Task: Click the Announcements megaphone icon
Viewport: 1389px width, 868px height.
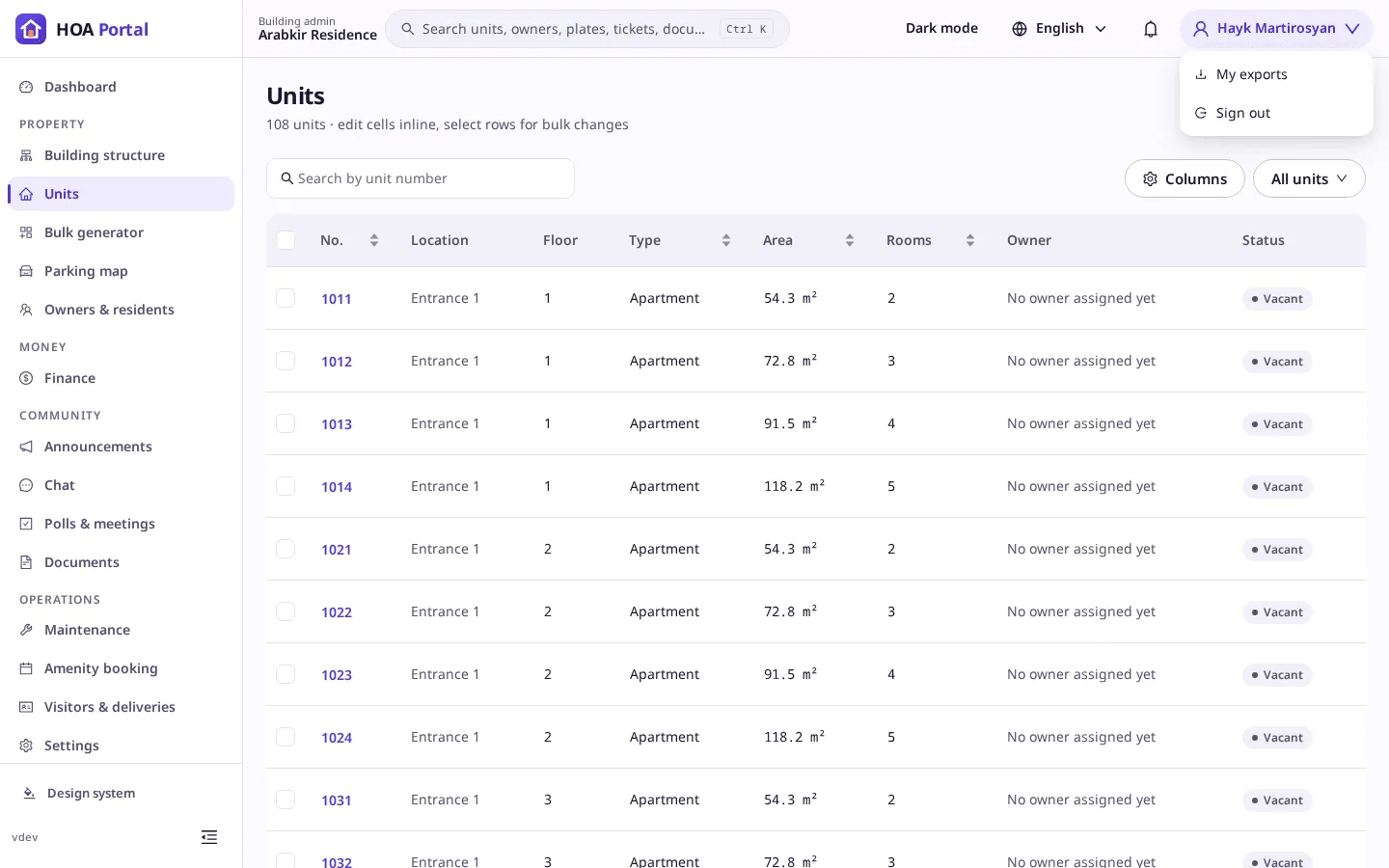Action: pos(26,447)
